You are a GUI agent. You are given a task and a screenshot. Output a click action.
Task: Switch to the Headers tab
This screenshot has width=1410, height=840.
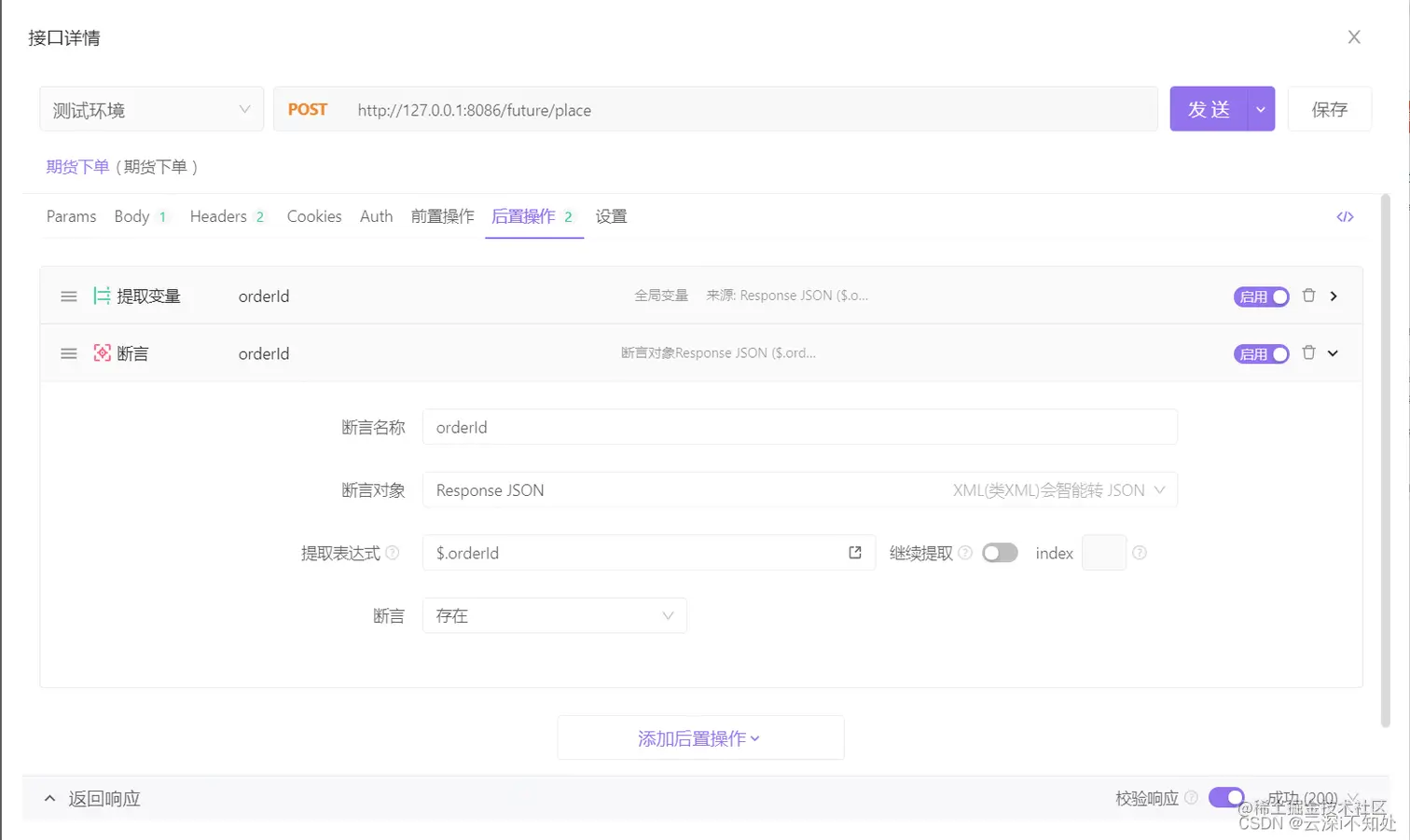(x=228, y=216)
